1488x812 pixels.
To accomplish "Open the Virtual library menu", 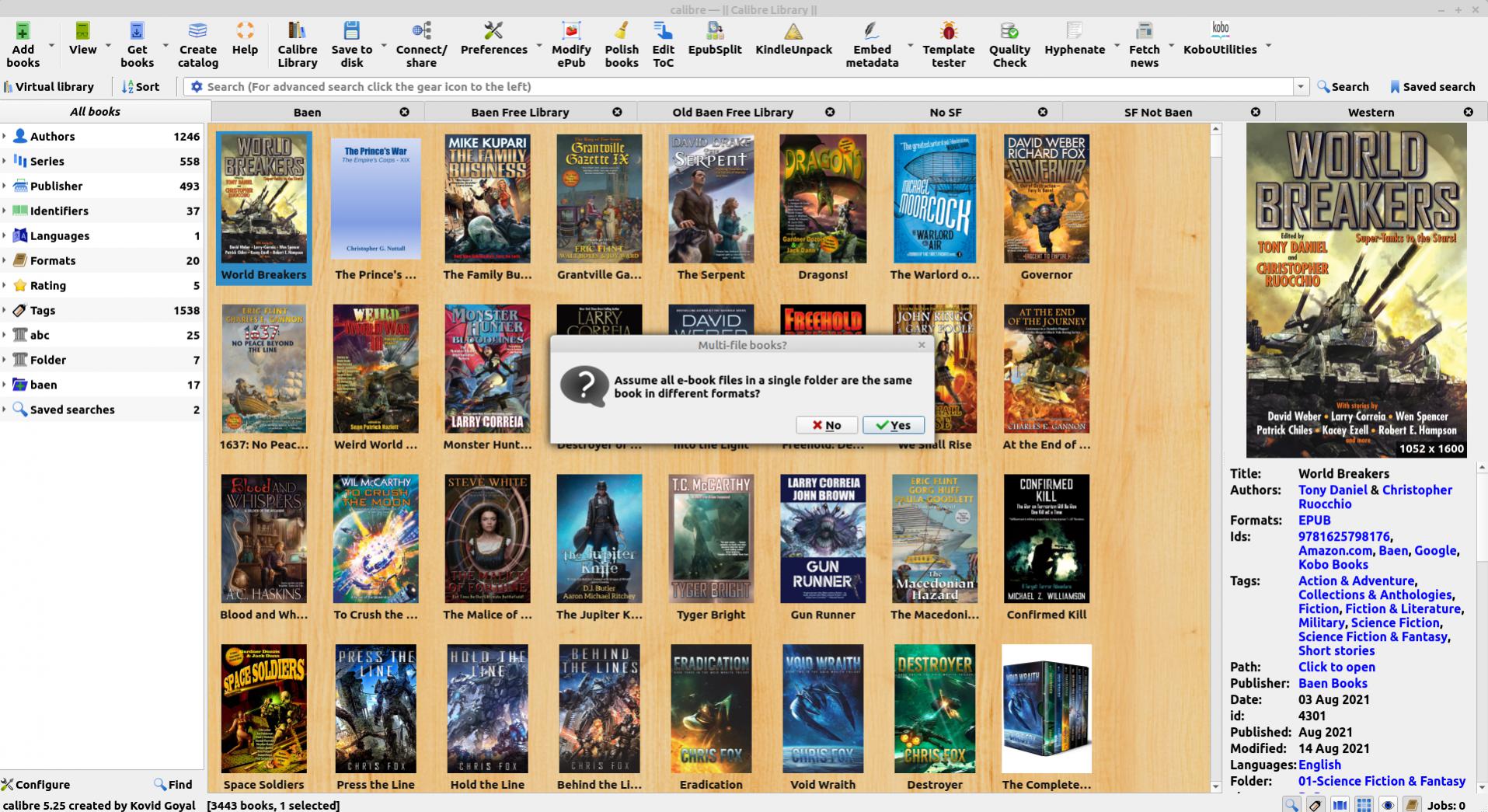I will pyautogui.click(x=49, y=86).
